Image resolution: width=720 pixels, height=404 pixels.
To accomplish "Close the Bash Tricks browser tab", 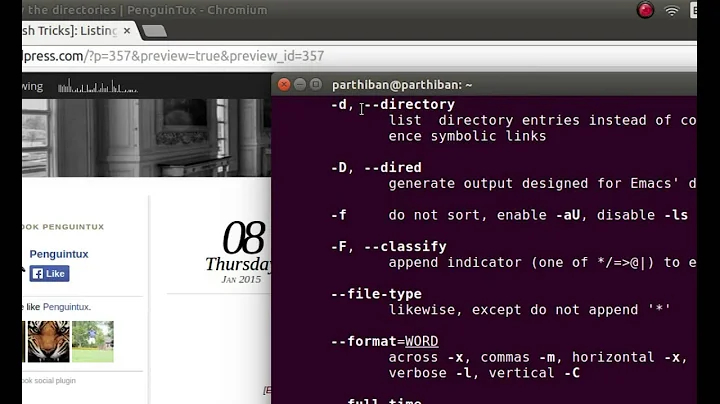I will tap(127, 31).
